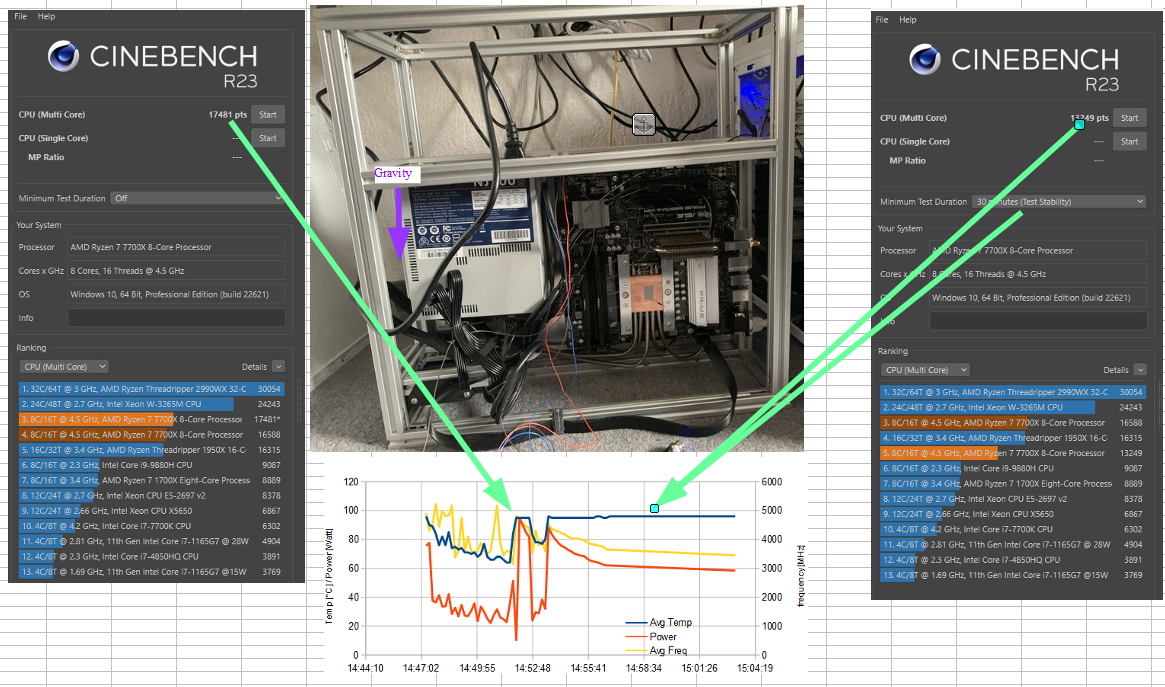Click the Cinebench logo in the left window
This screenshot has width=1165, height=687.
point(63,57)
